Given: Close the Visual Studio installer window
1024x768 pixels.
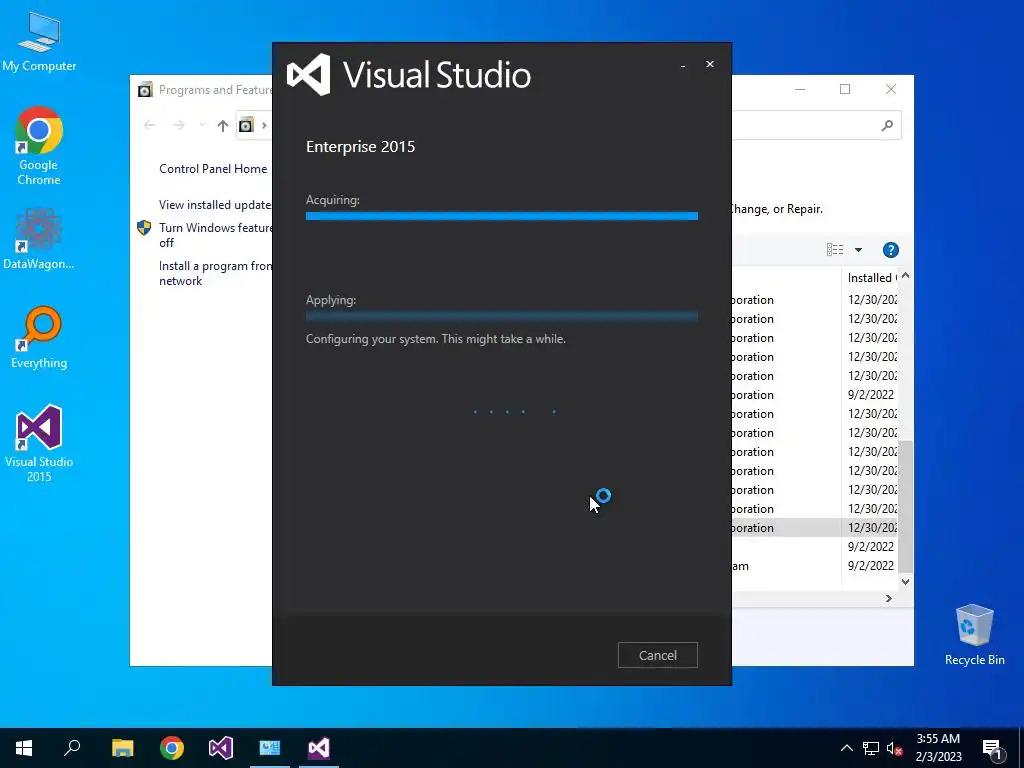Looking at the screenshot, I should [709, 64].
